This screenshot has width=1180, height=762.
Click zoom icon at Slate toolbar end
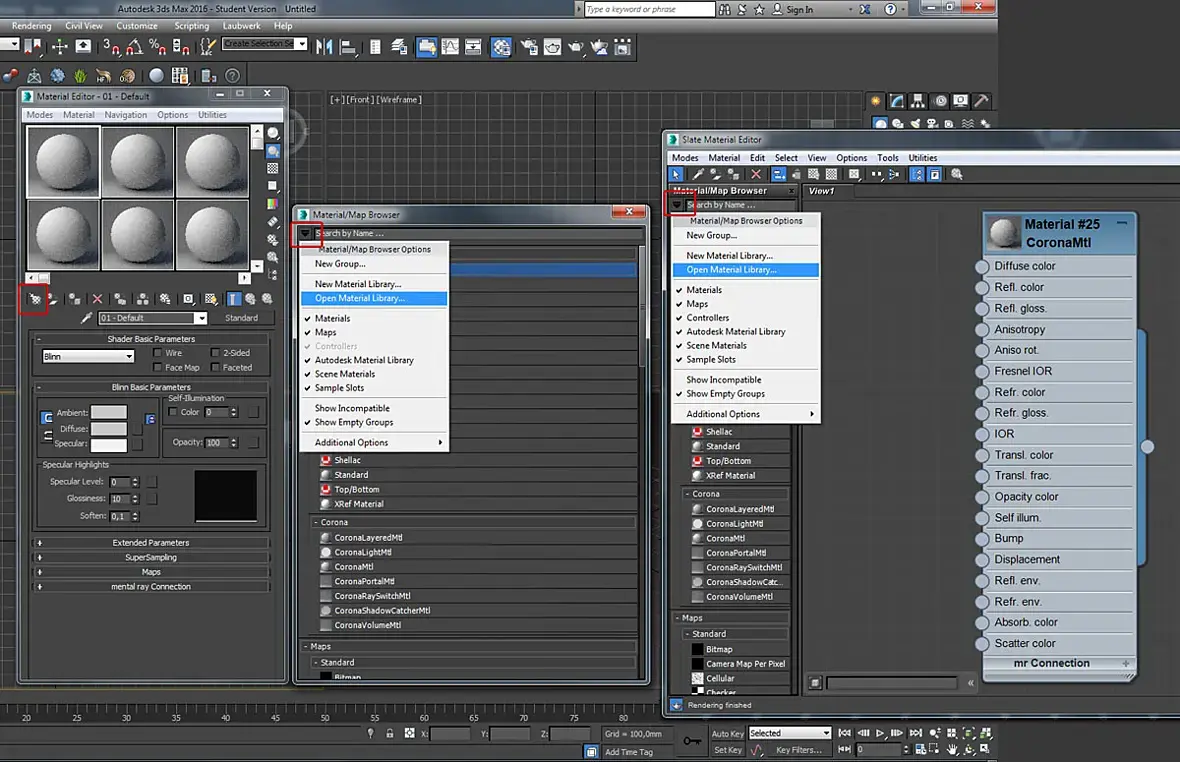957,174
